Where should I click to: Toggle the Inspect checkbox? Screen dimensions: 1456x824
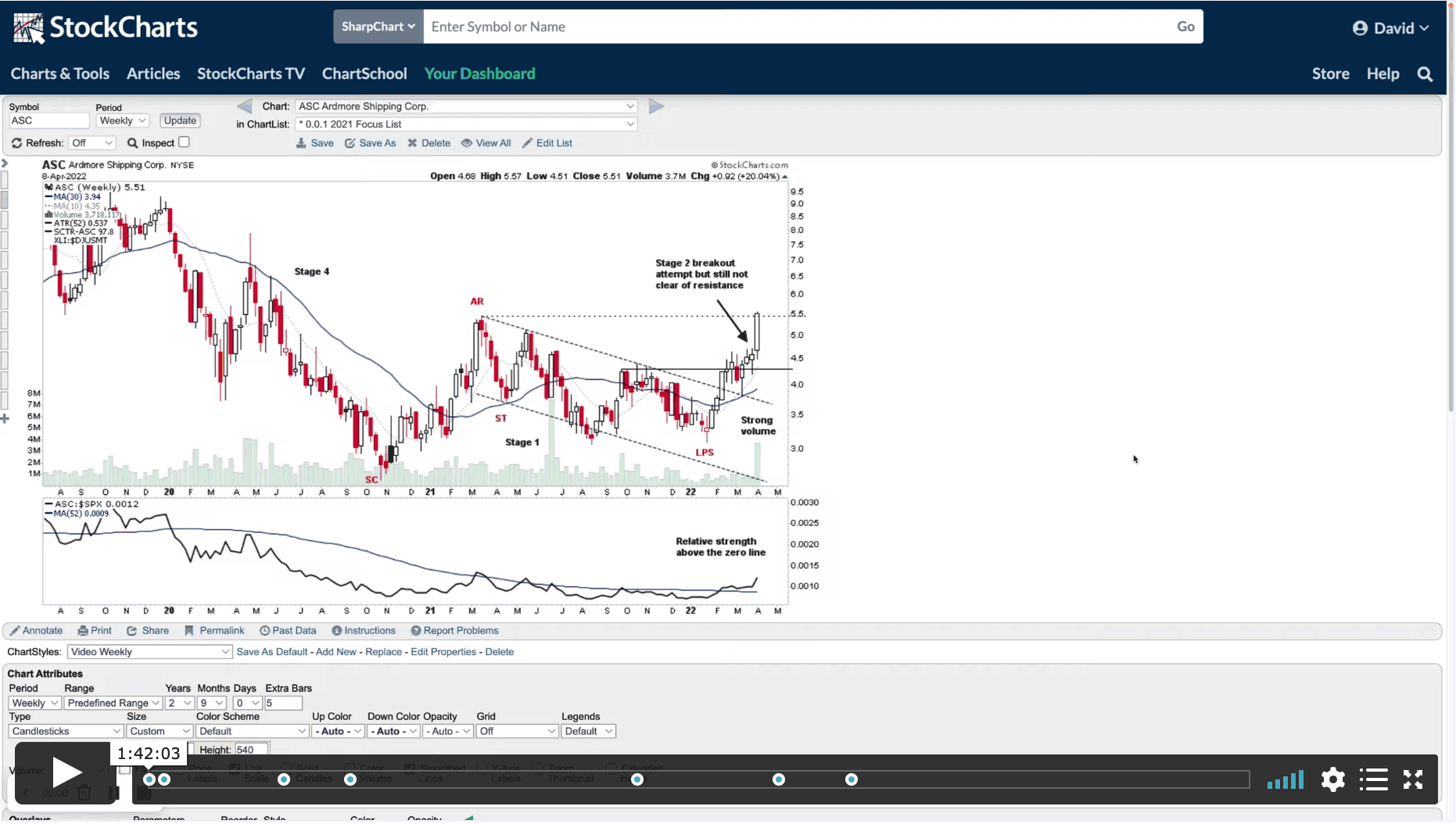tap(184, 142)
